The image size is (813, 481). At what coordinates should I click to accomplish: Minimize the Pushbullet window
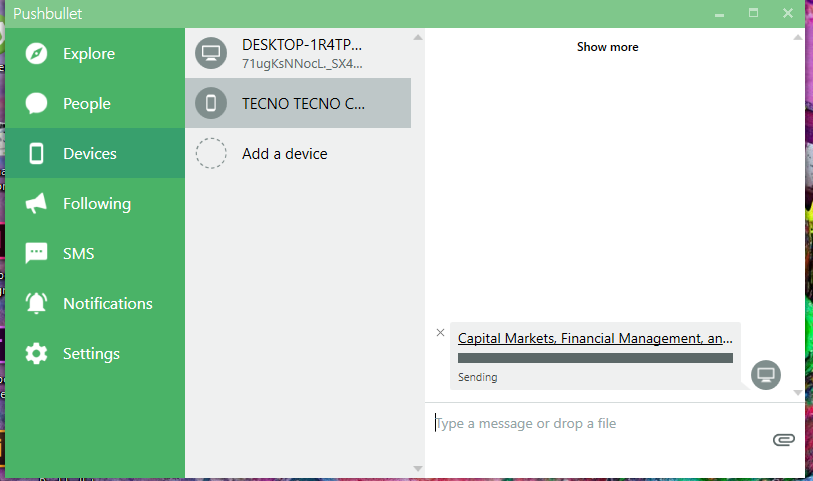pyautogui.click(x=719, y=14)
